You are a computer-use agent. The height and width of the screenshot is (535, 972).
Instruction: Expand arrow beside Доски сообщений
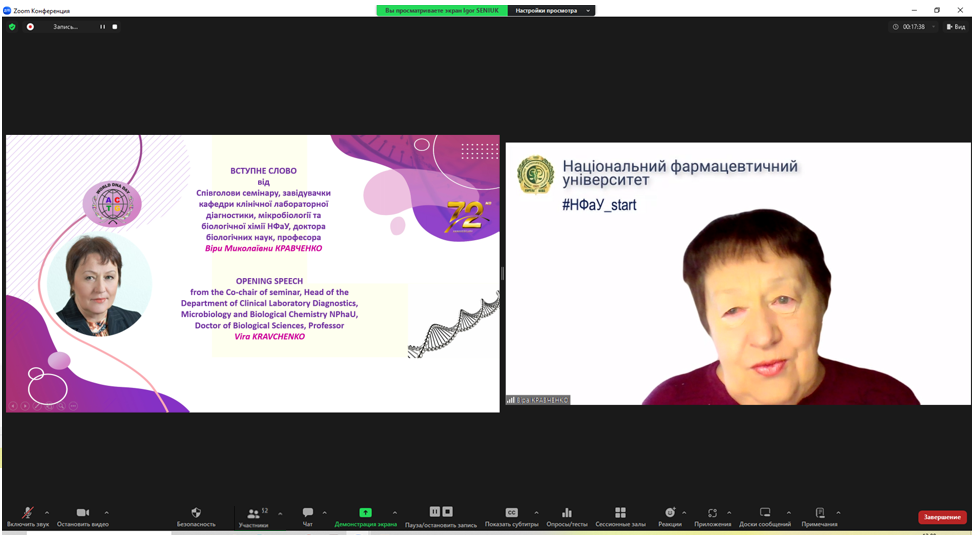[x=789, y=513]
